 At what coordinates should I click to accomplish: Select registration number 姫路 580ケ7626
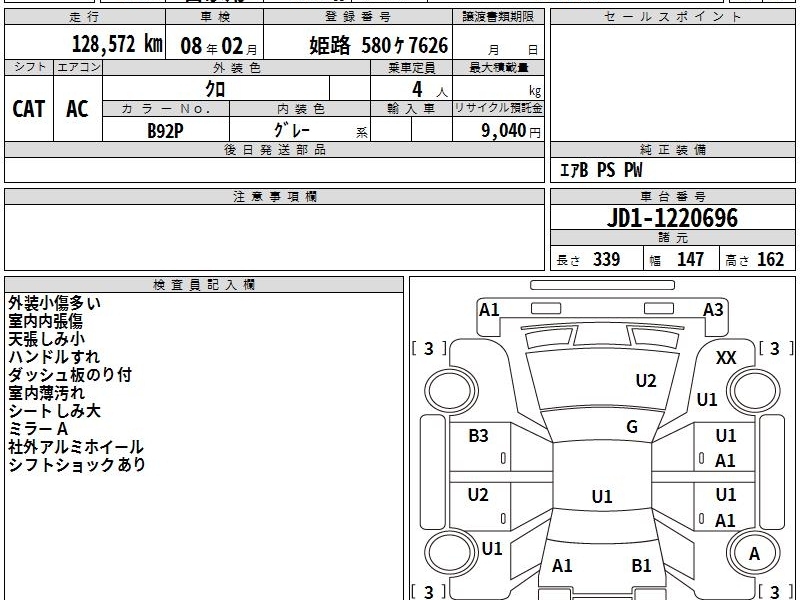pyautogui.click(x=379, y=46)
